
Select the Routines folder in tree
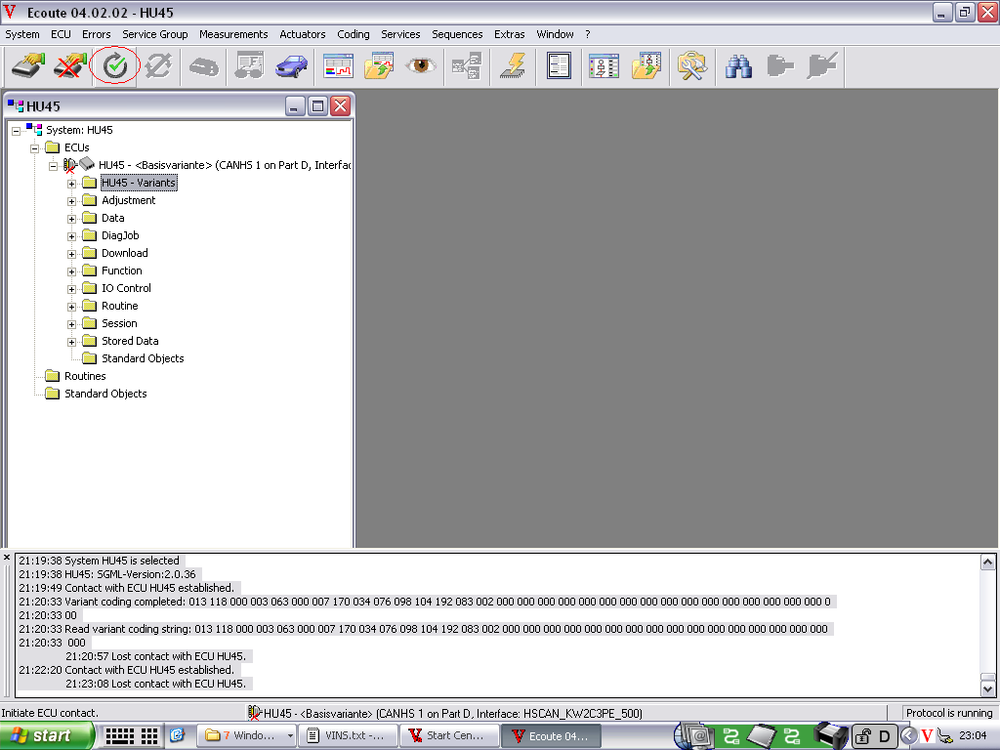coord(85,376)
